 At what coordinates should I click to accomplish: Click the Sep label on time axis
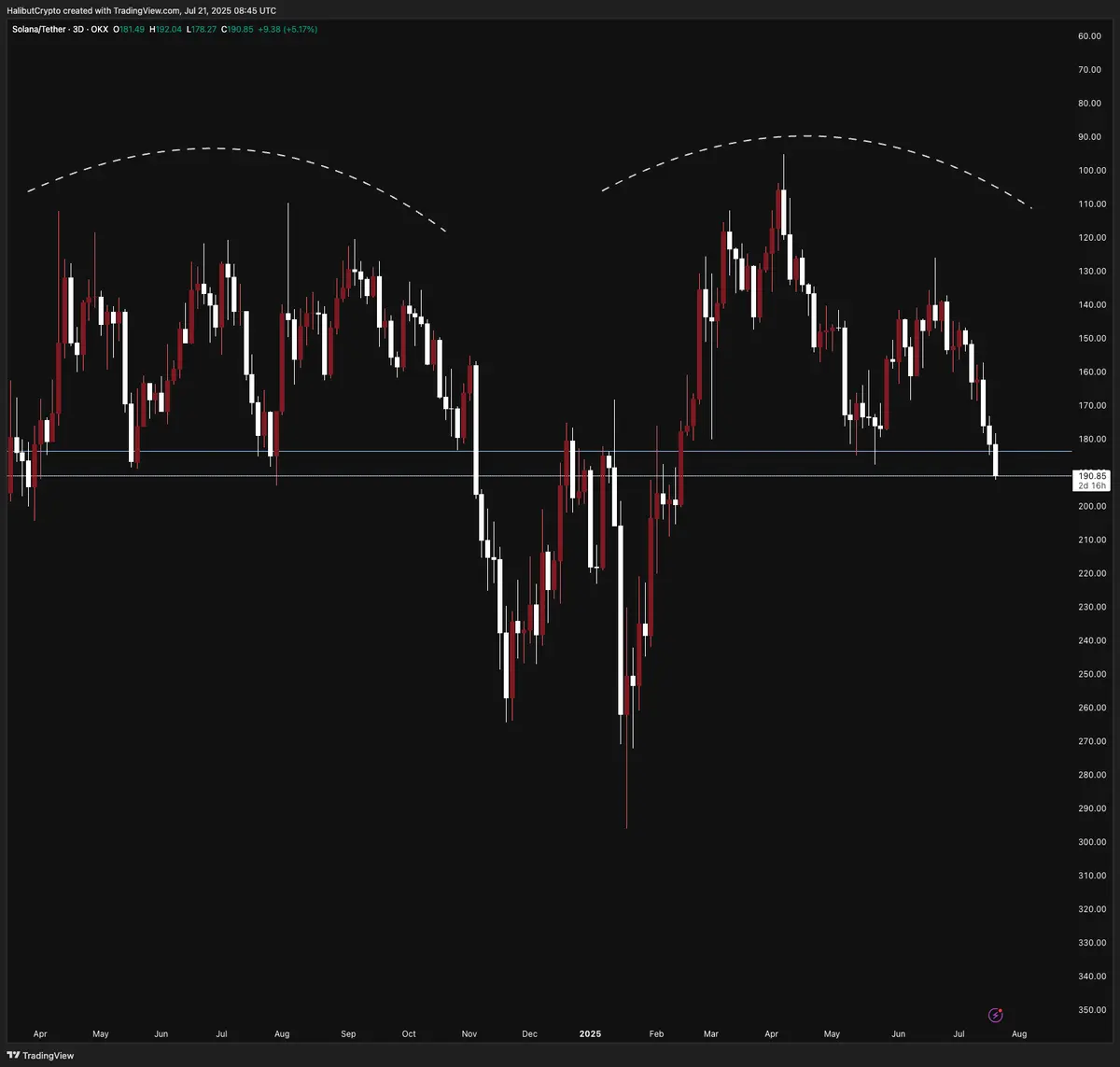pyautogui.click(x=348, y=1034)
